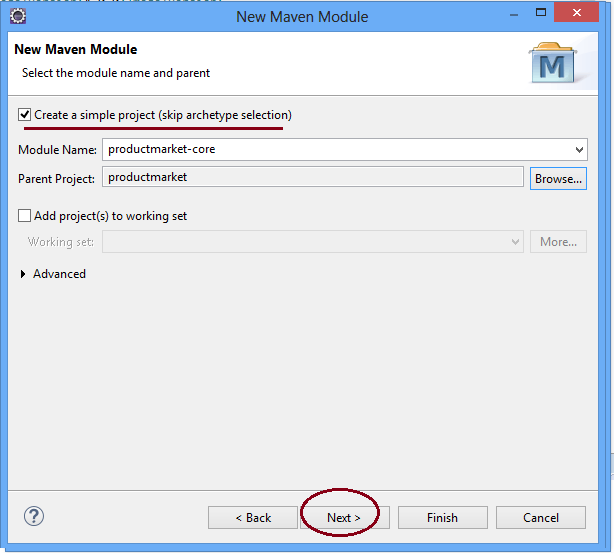Focus the Module Name input field

(345, 149)
